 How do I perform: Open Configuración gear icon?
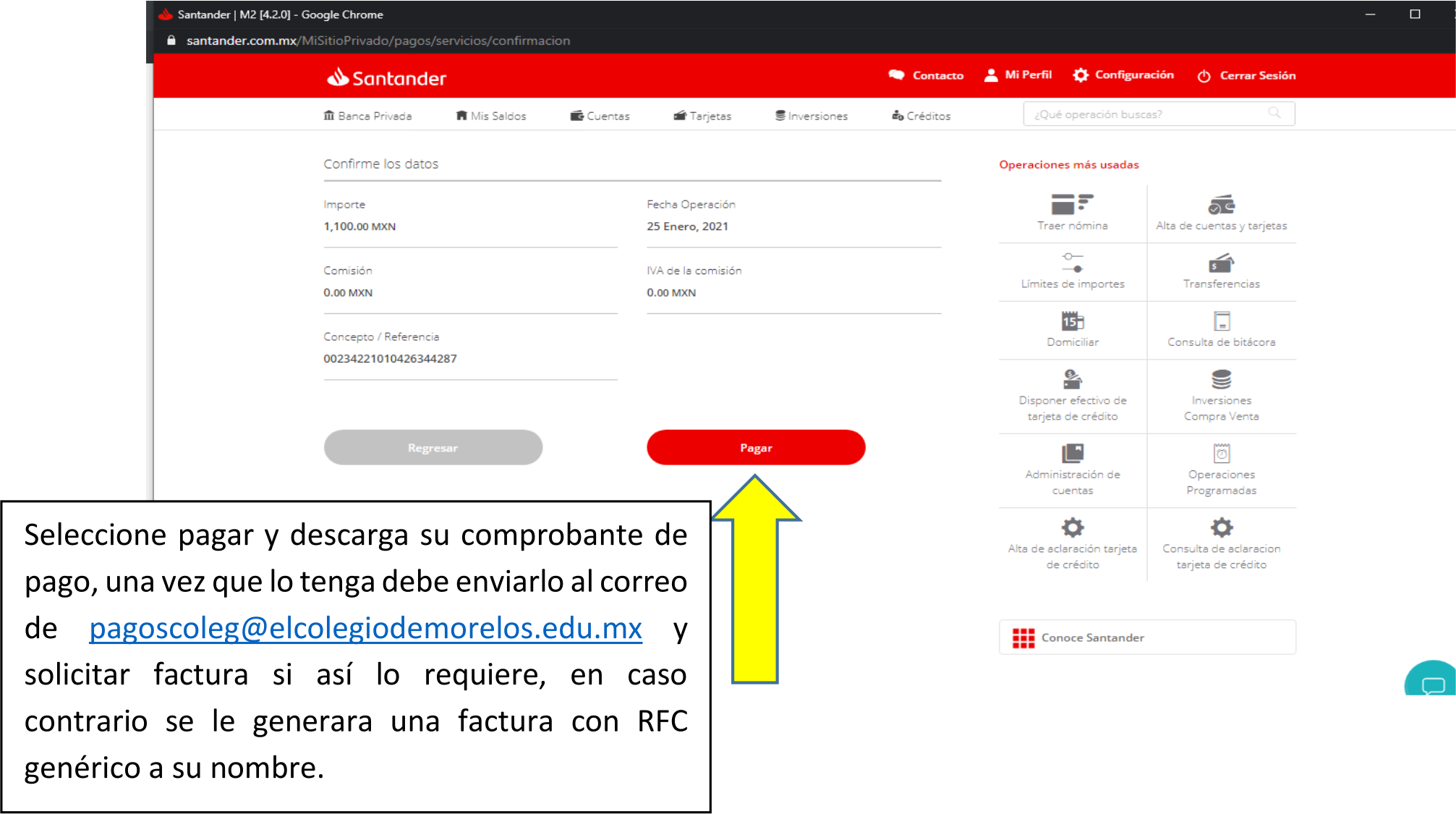point(1081,75)
